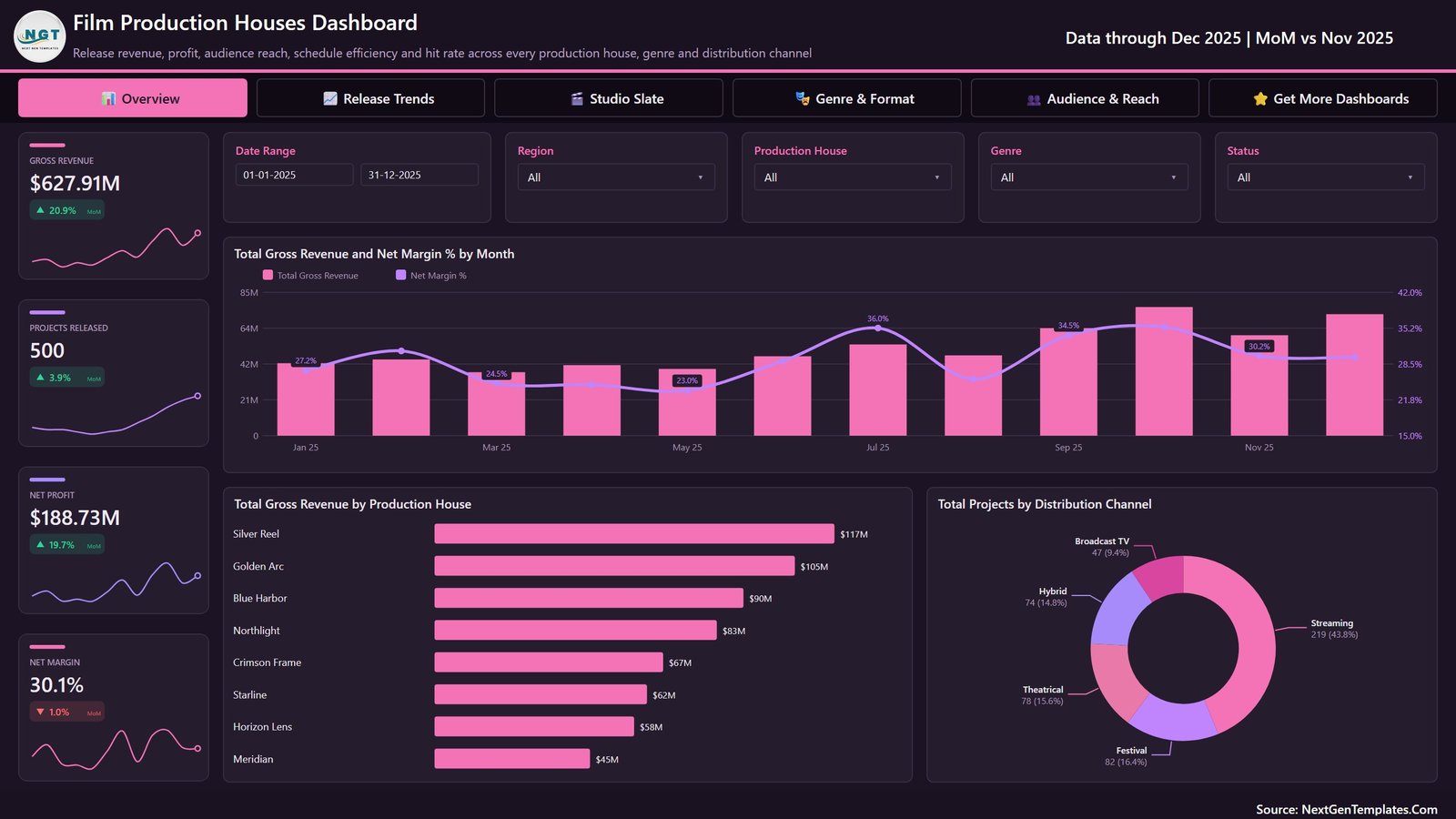The width and height of the screenshot is (1456, 819).
Task: Switch to the Studio Slate tab
Action: (x=609, y=98)
